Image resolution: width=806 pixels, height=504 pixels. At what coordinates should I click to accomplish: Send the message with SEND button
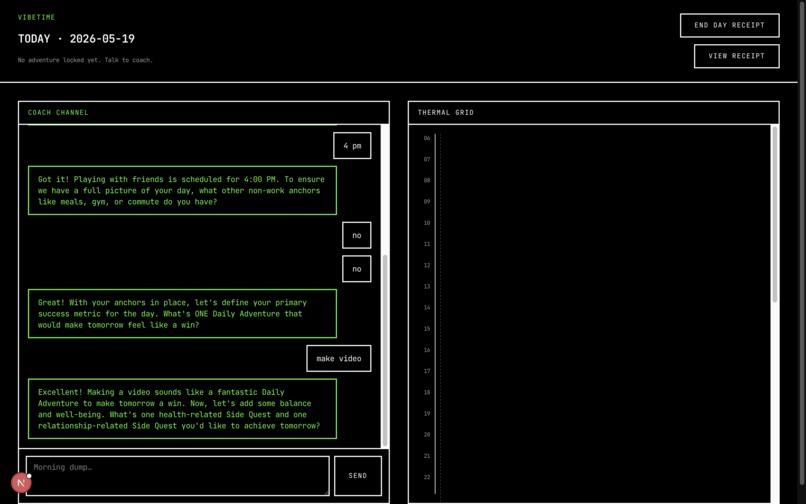[358, 476]
